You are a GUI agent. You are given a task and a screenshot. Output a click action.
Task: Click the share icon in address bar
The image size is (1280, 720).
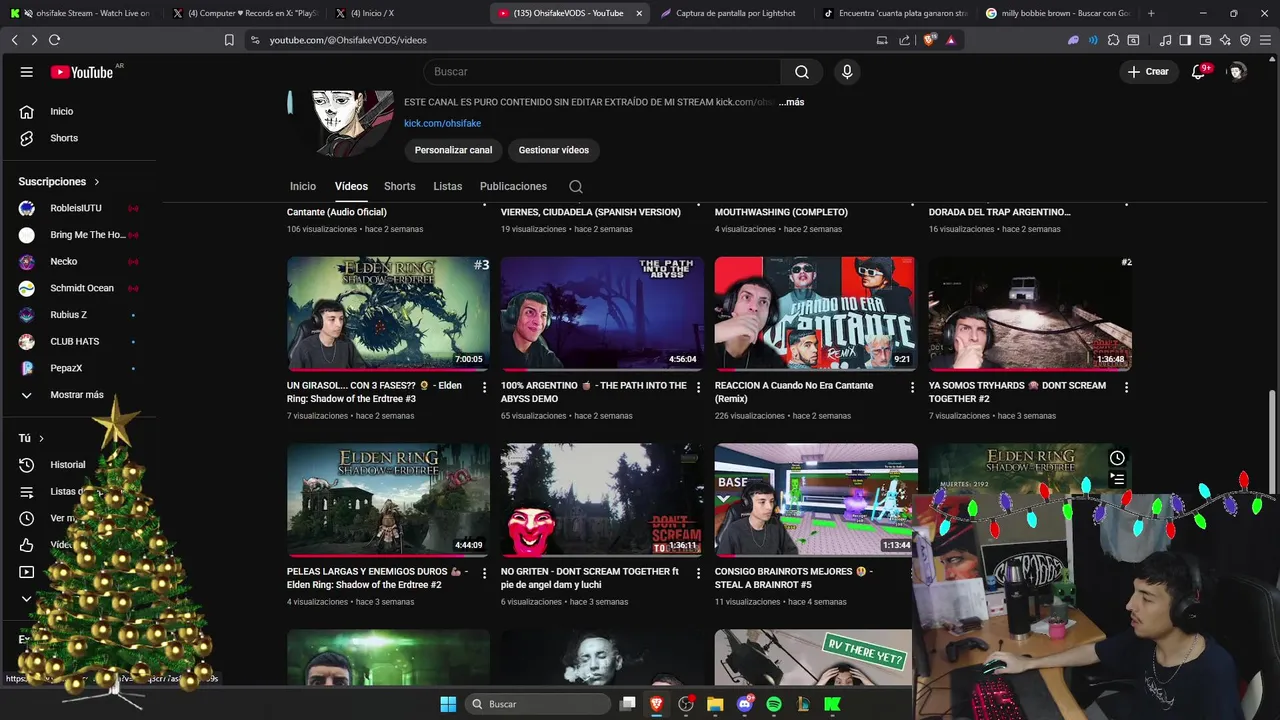(905, 40)
